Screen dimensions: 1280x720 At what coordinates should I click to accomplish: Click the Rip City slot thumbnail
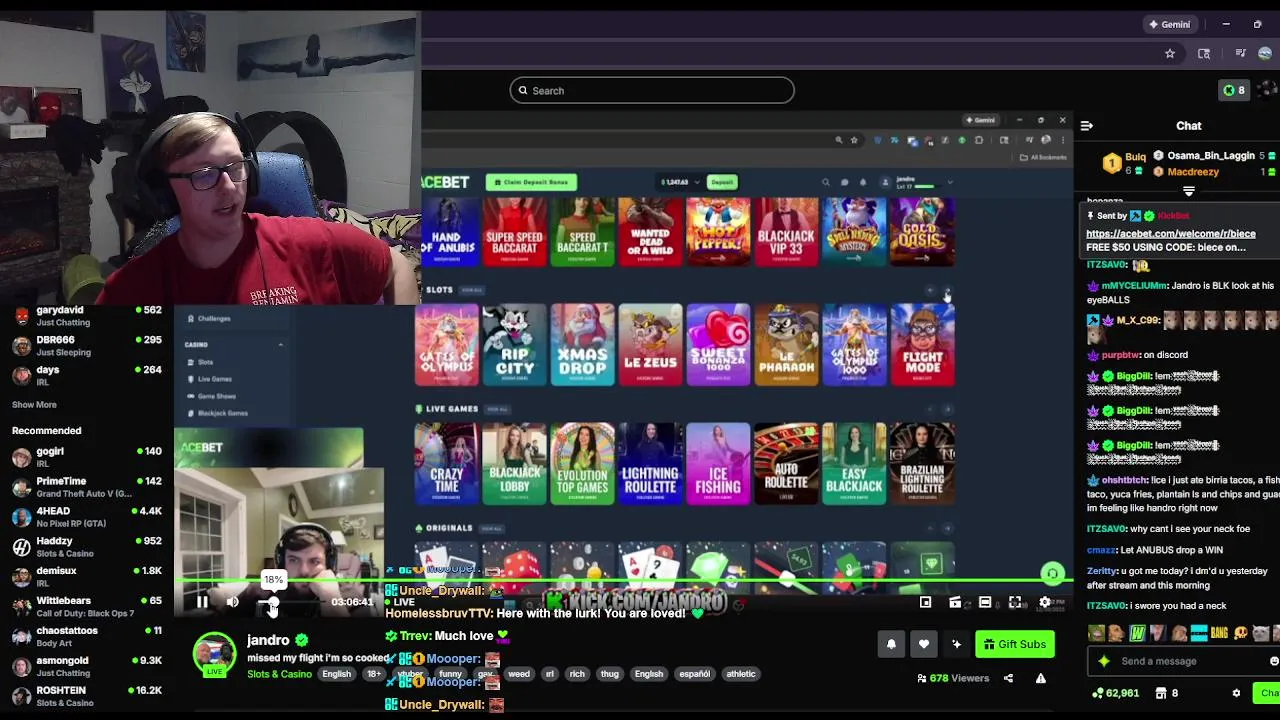click(515, 344)
